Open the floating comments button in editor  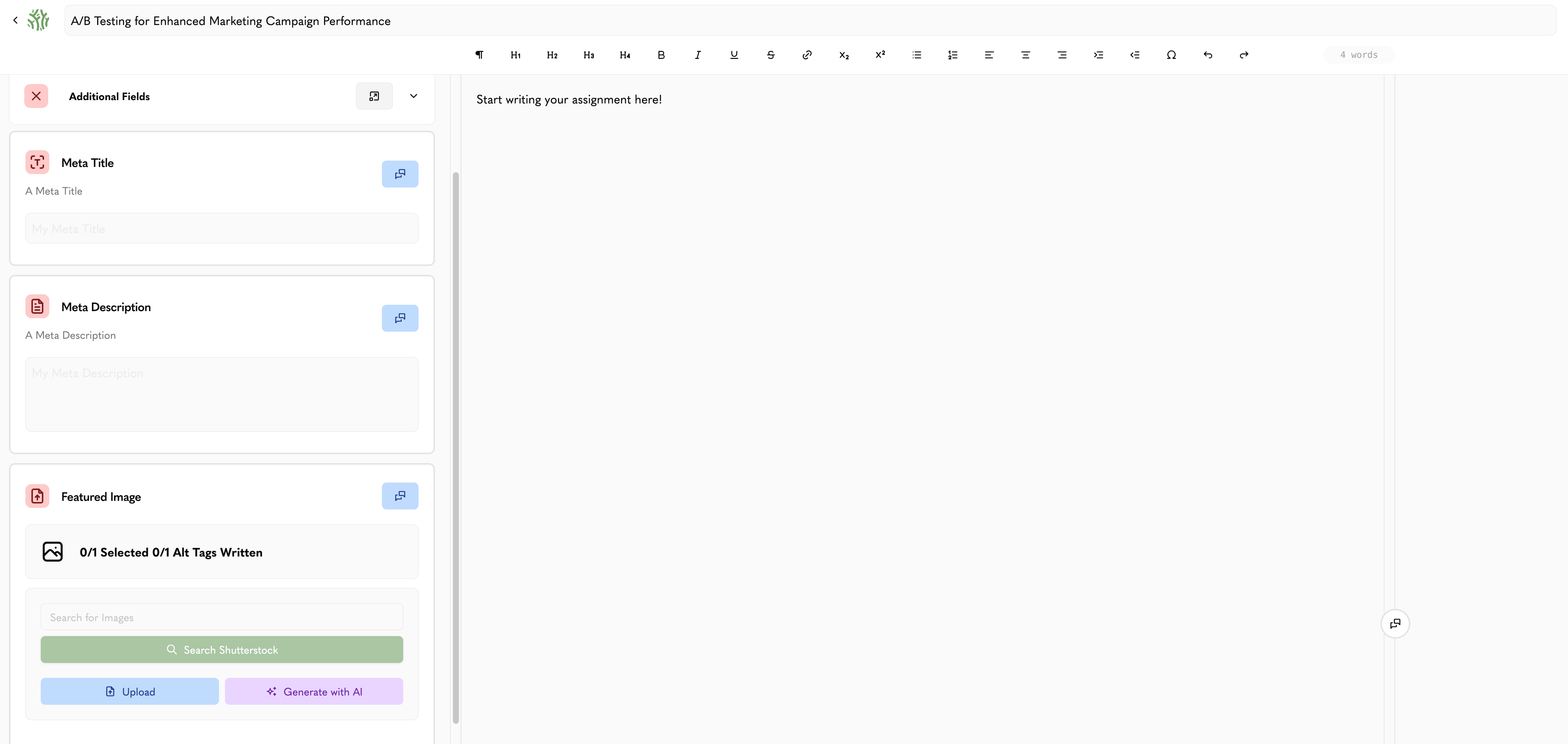(x=1395, y=624)
